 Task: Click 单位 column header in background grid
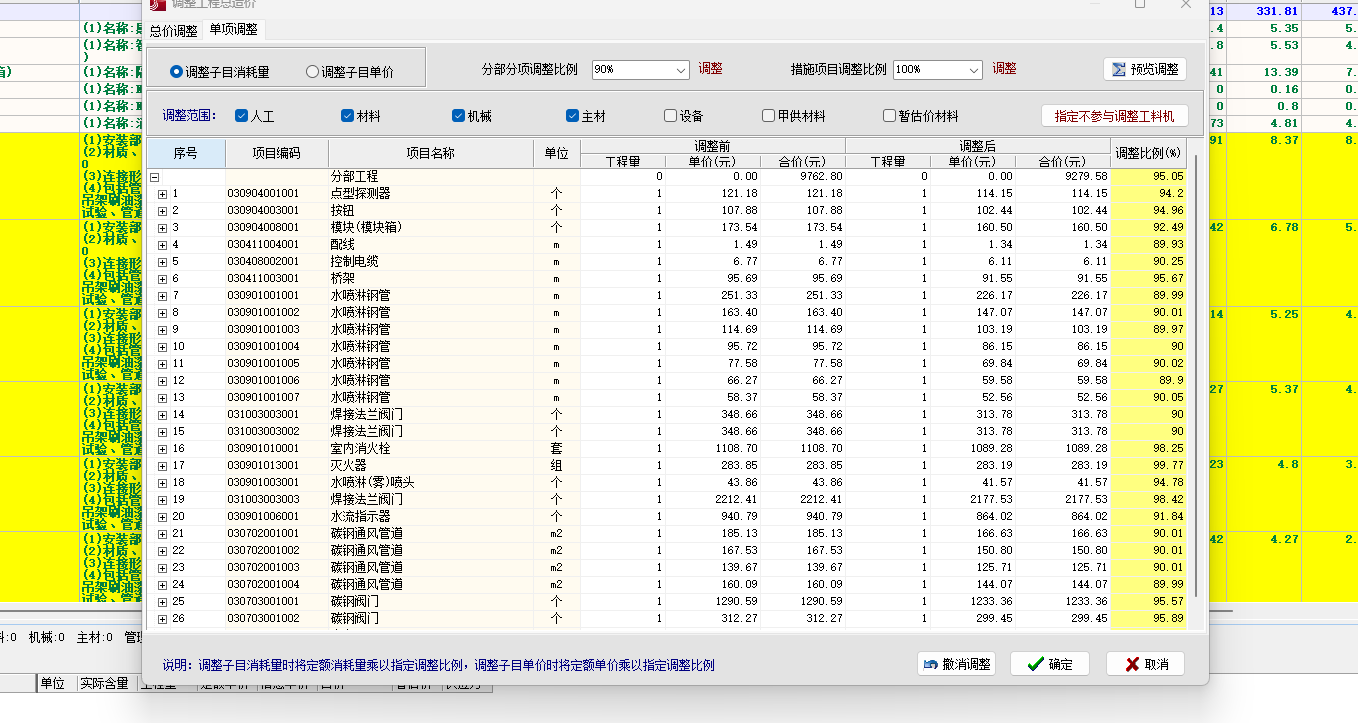tap(53, 683)
